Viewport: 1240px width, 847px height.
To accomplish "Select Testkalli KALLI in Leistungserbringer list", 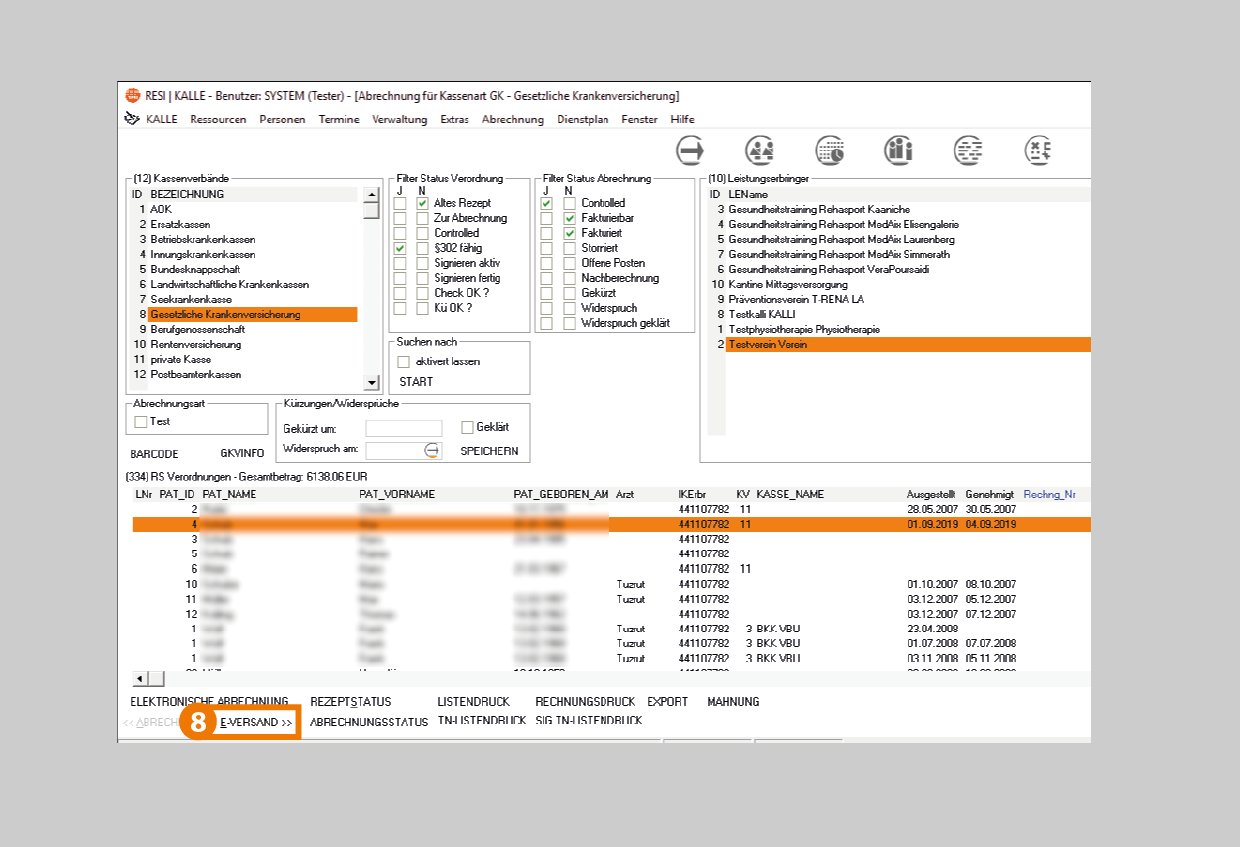I will 761,315.
